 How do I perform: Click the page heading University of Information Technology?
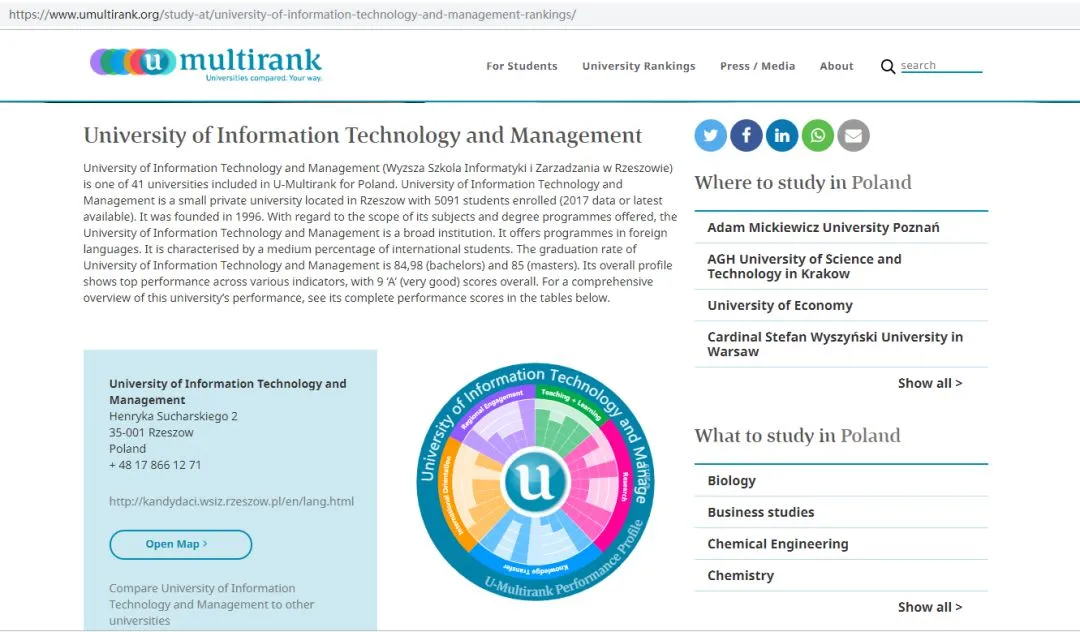click(362, 136)
